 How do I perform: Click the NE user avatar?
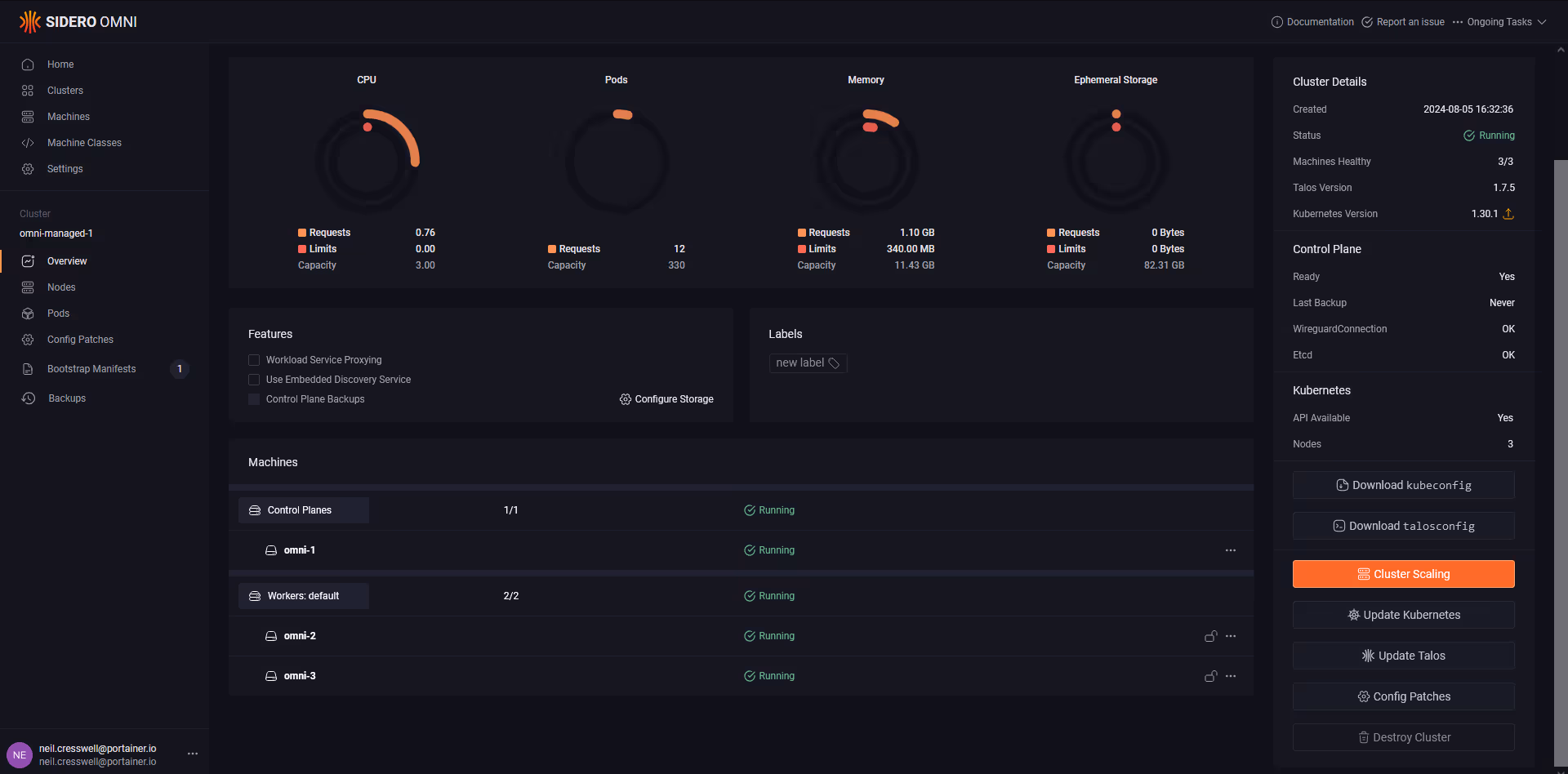[20, 755]
